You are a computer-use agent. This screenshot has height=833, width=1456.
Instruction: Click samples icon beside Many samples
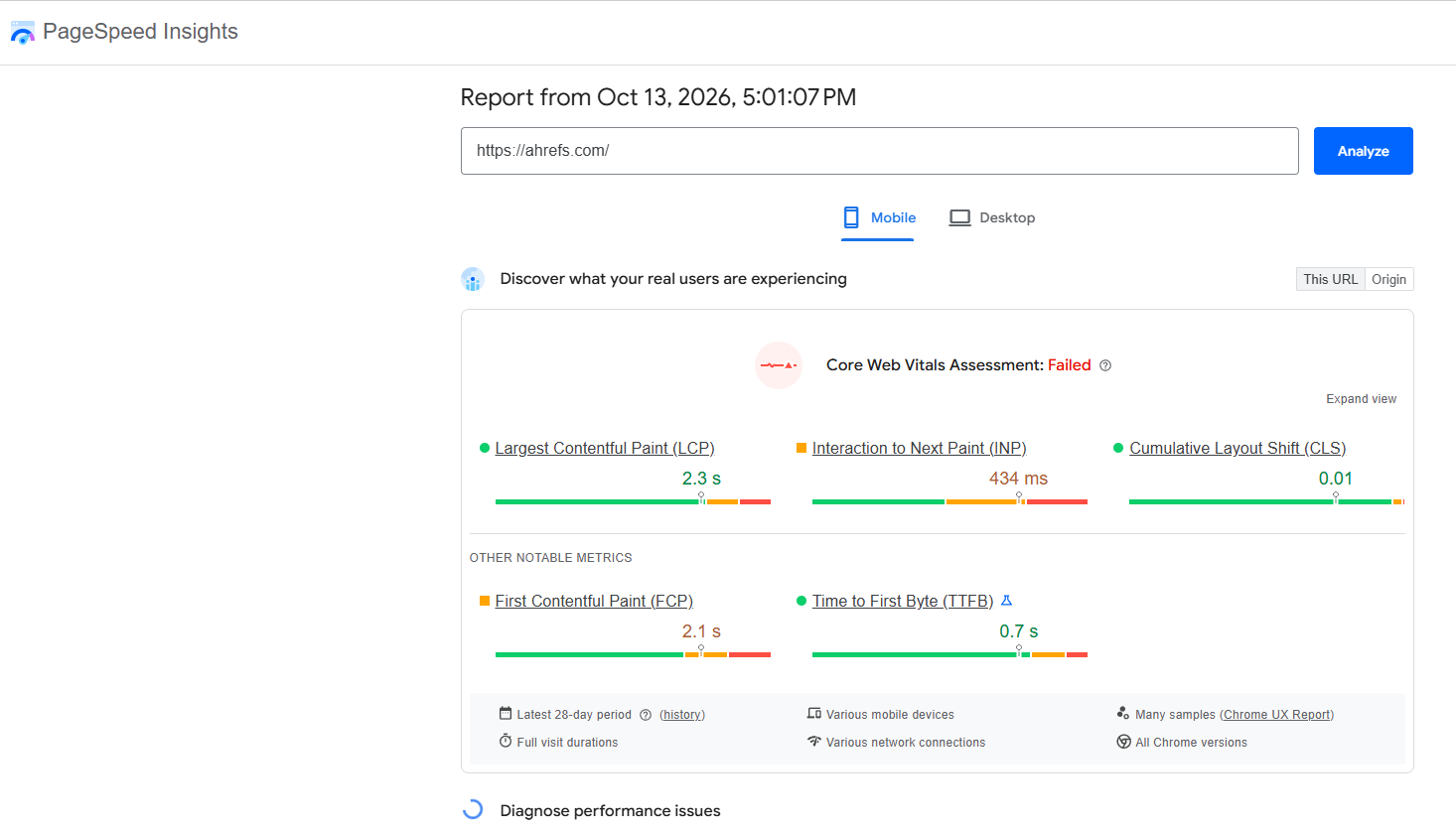pyautogui.click(x=1123, y=713)
